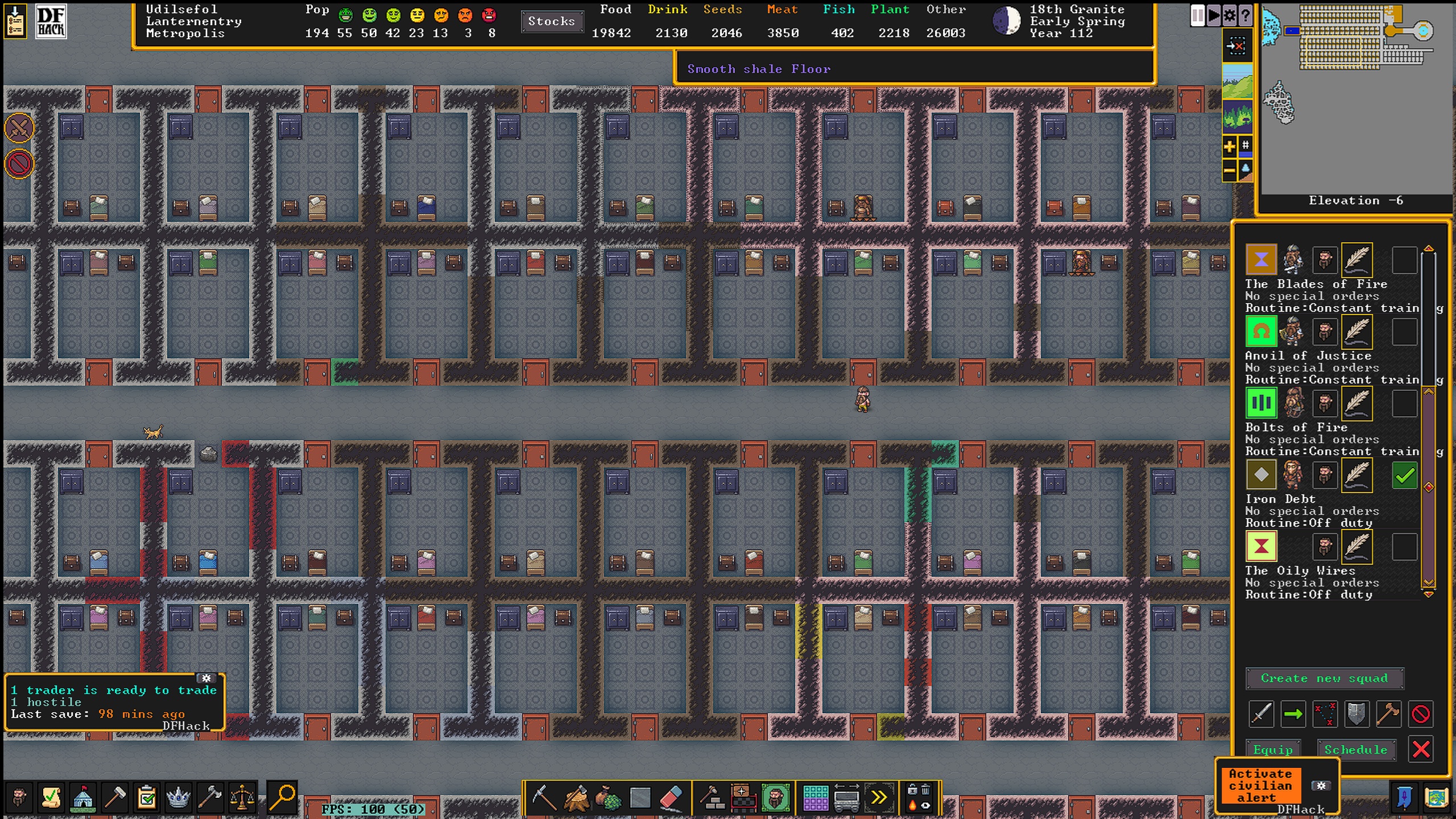Image resolution: width=1456 pixels, height=819 pixels.
Task: Expand more tools with yellow double chevron
Action: click(879, 797)
